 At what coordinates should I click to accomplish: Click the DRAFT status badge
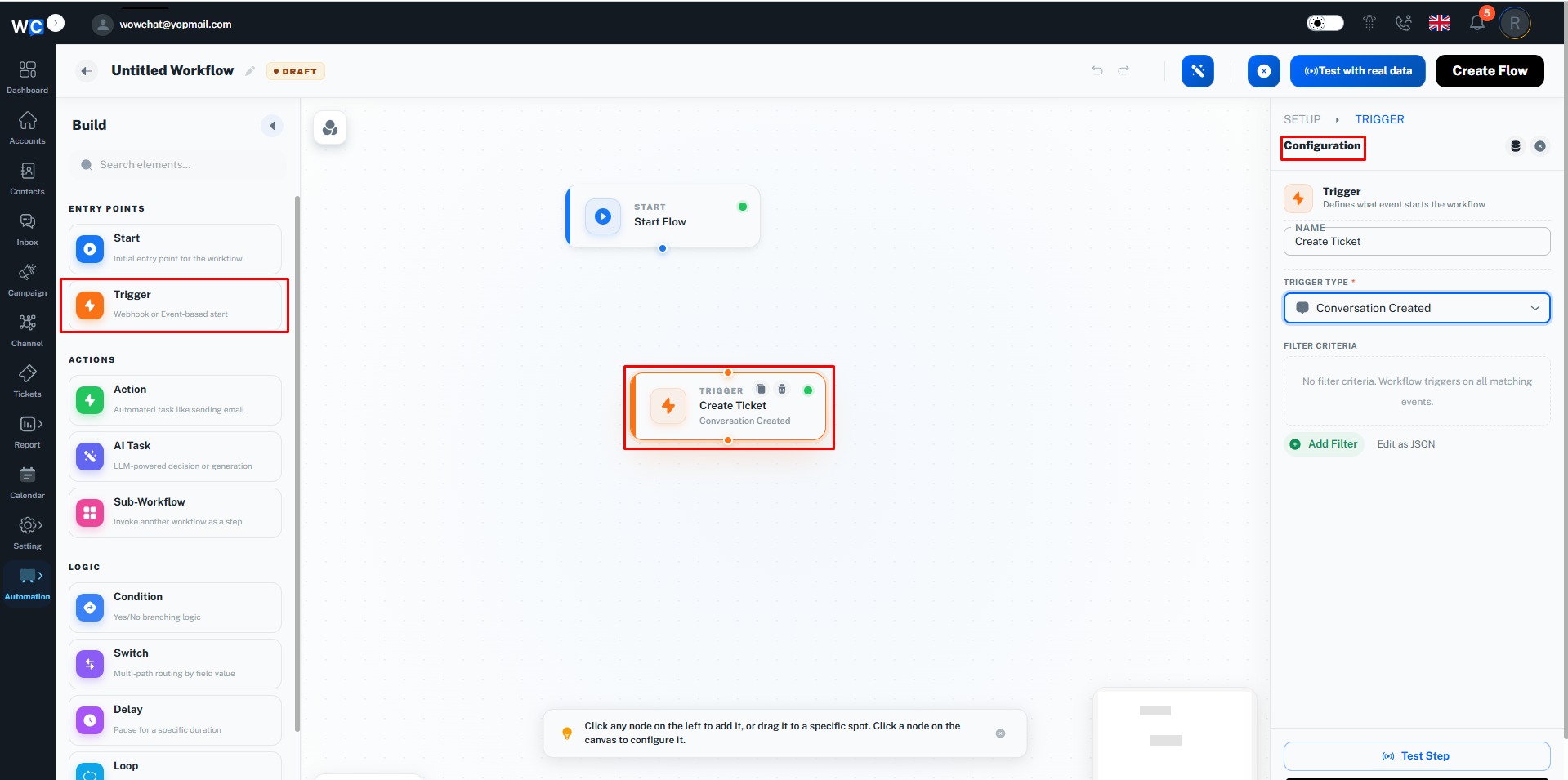[296, 71]
